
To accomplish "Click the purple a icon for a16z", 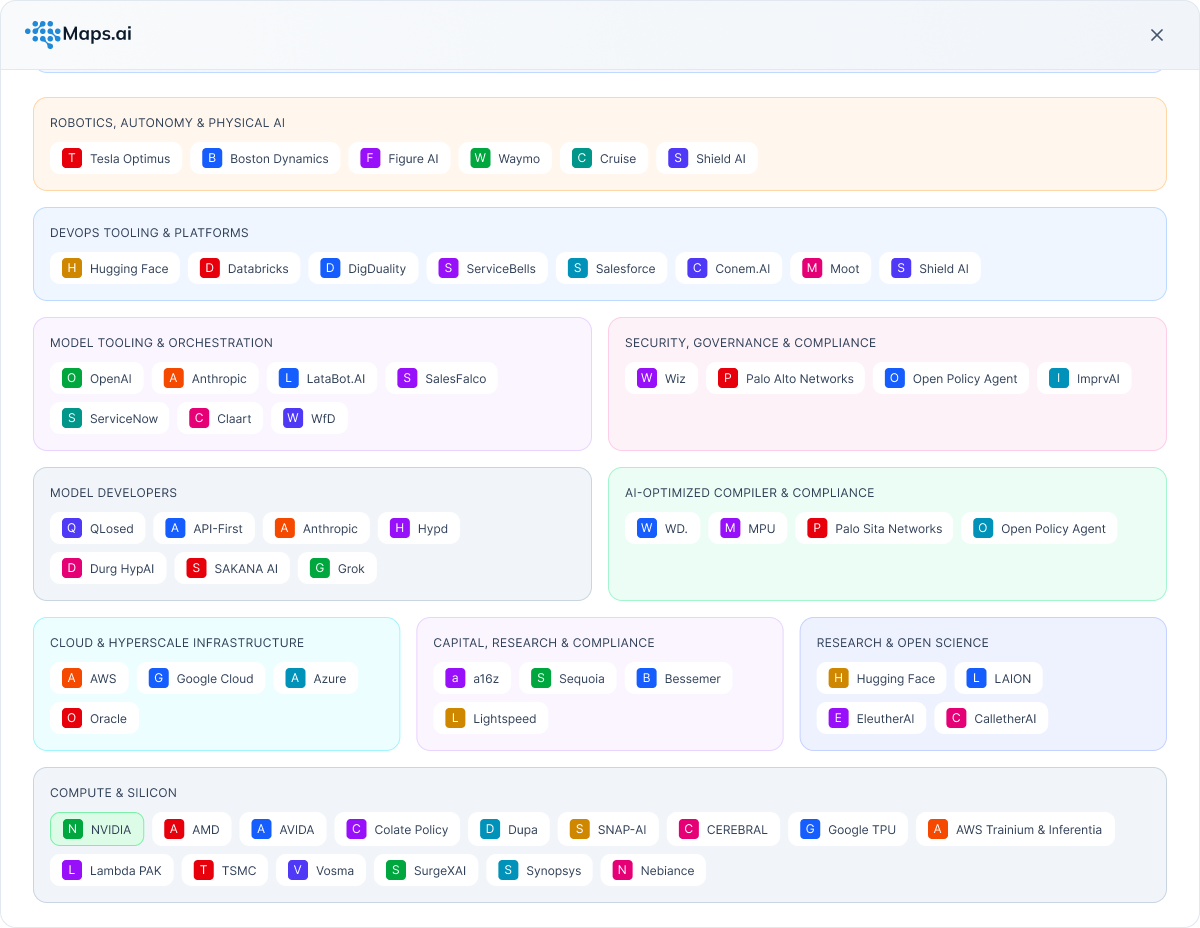I will tap(455, 678).
